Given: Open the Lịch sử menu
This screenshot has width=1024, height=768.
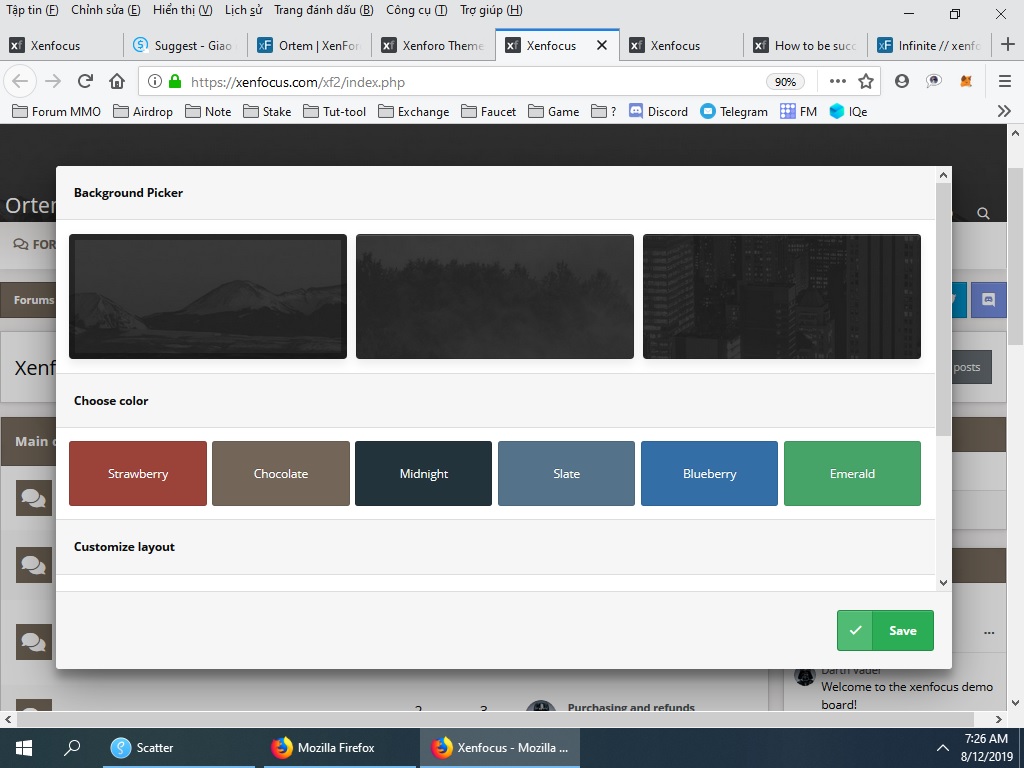Looking at the screenshot, I should [244, 10].
